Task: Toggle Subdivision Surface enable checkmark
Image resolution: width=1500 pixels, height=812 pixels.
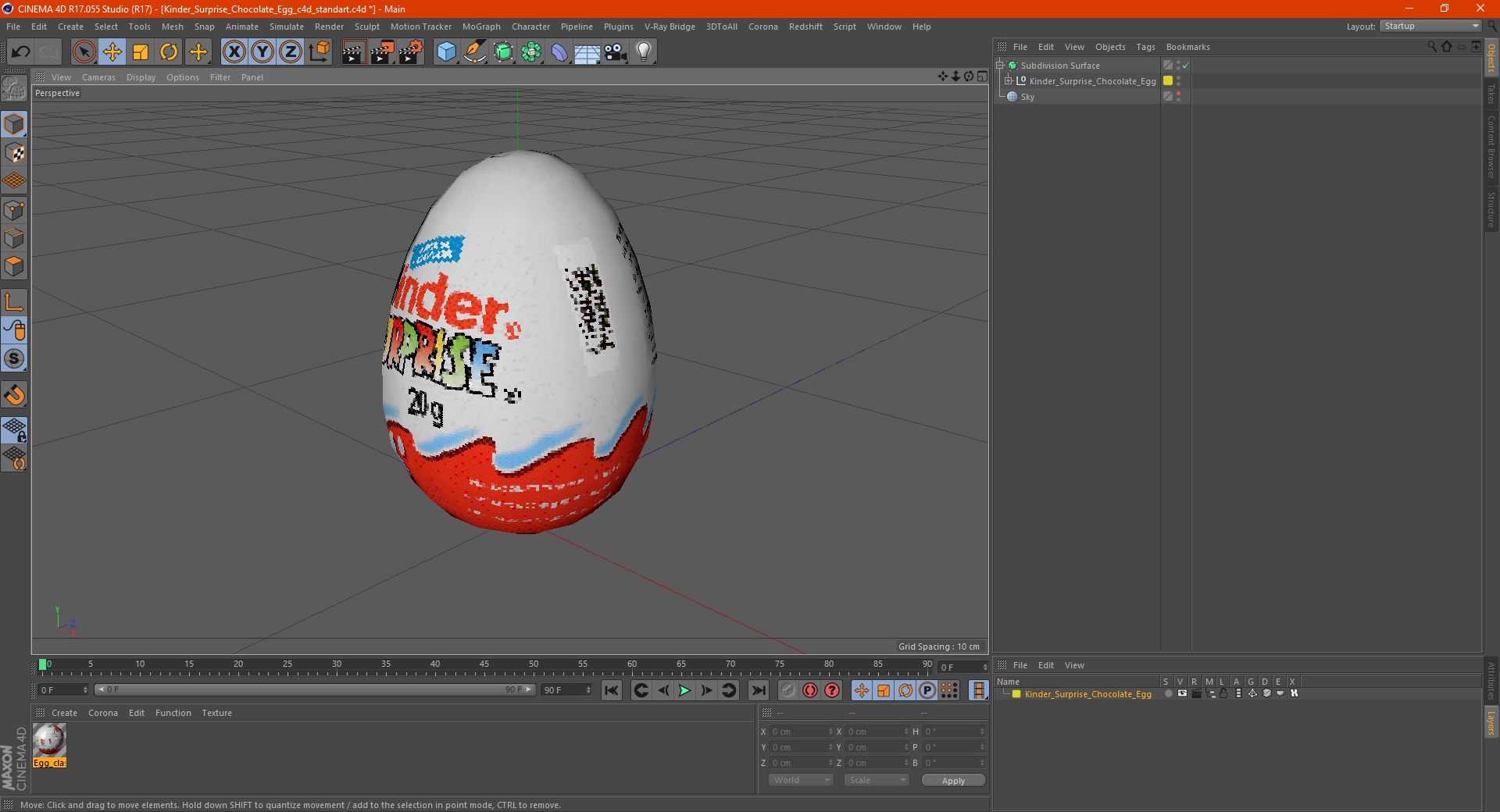Action: click(x=1185, y=66)
